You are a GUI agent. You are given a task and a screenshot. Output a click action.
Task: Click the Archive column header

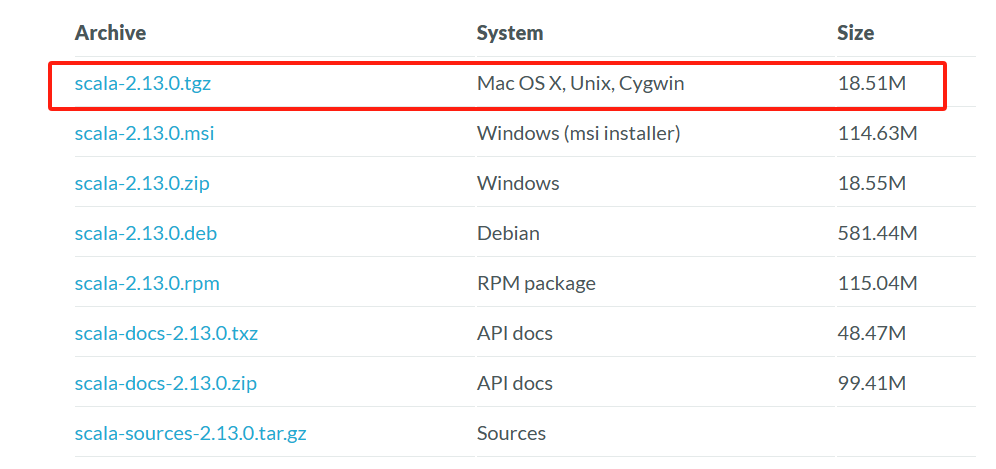click(x=110, y=33)
